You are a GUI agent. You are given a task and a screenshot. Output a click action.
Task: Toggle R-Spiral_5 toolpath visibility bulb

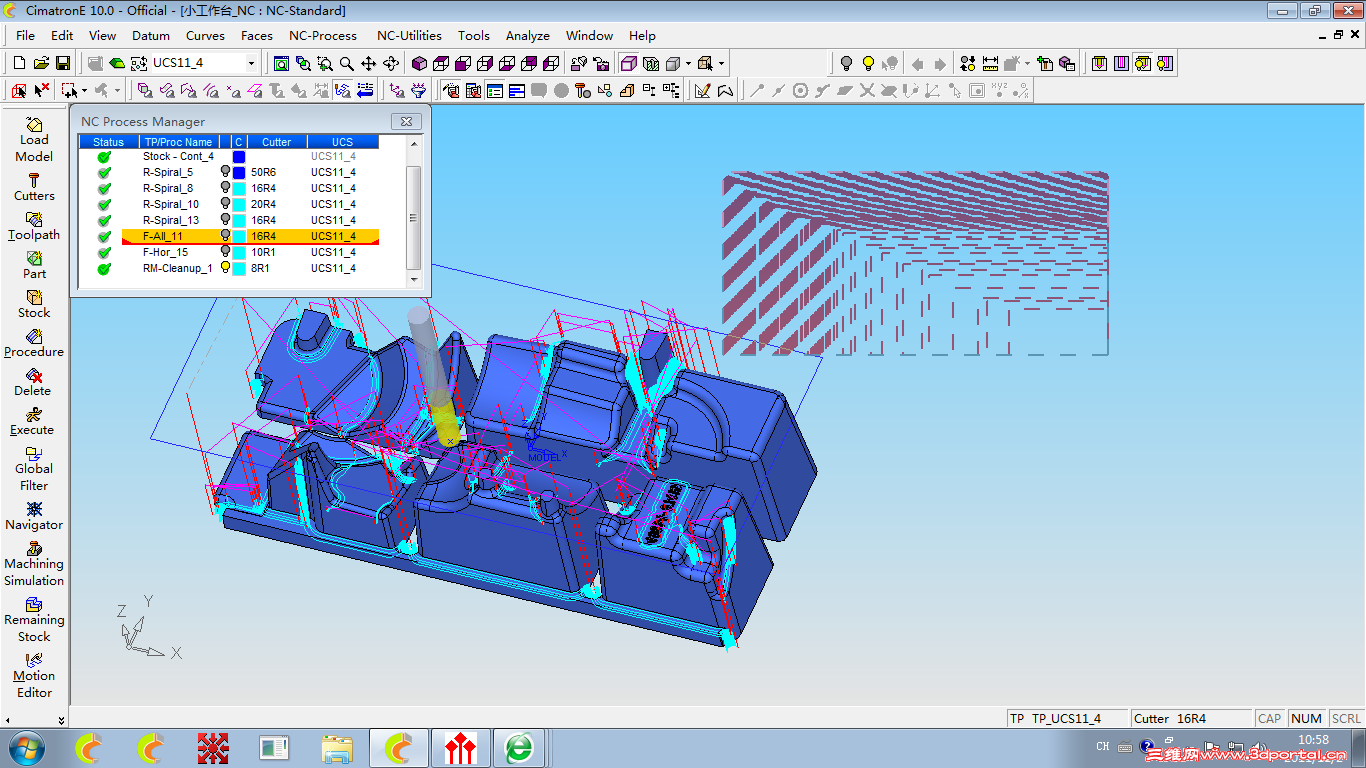pyautogui.click(x=226, y=172)
